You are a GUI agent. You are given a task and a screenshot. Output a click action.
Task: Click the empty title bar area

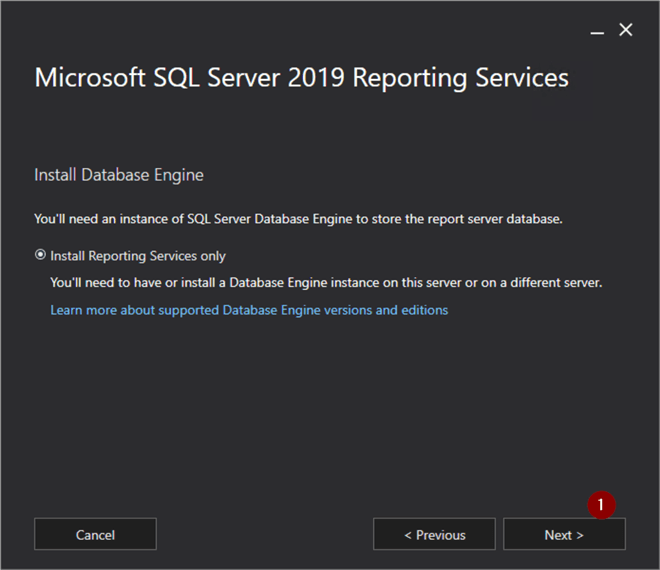coord(300,28)
